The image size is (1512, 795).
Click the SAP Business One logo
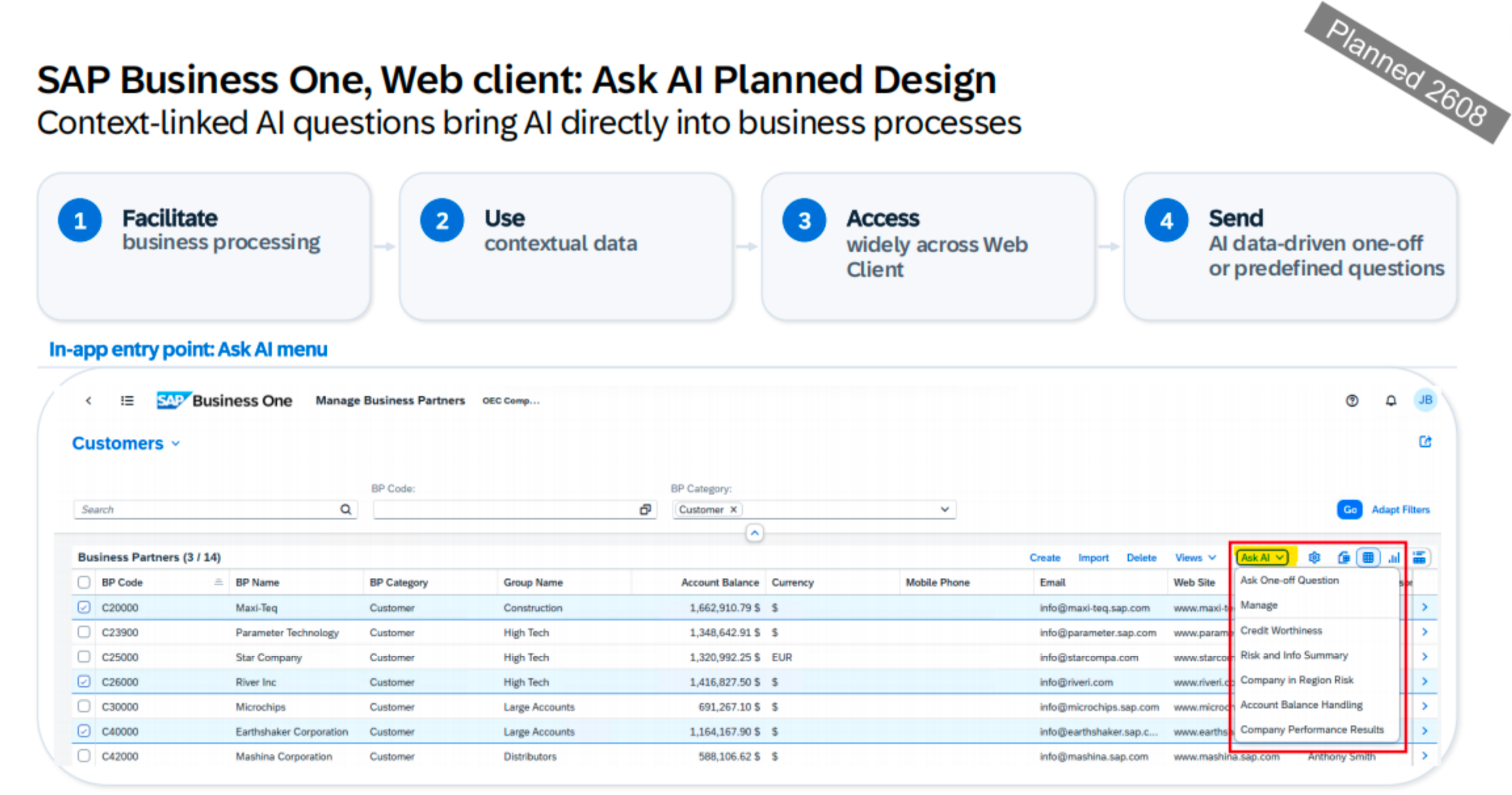coord(224,400)
